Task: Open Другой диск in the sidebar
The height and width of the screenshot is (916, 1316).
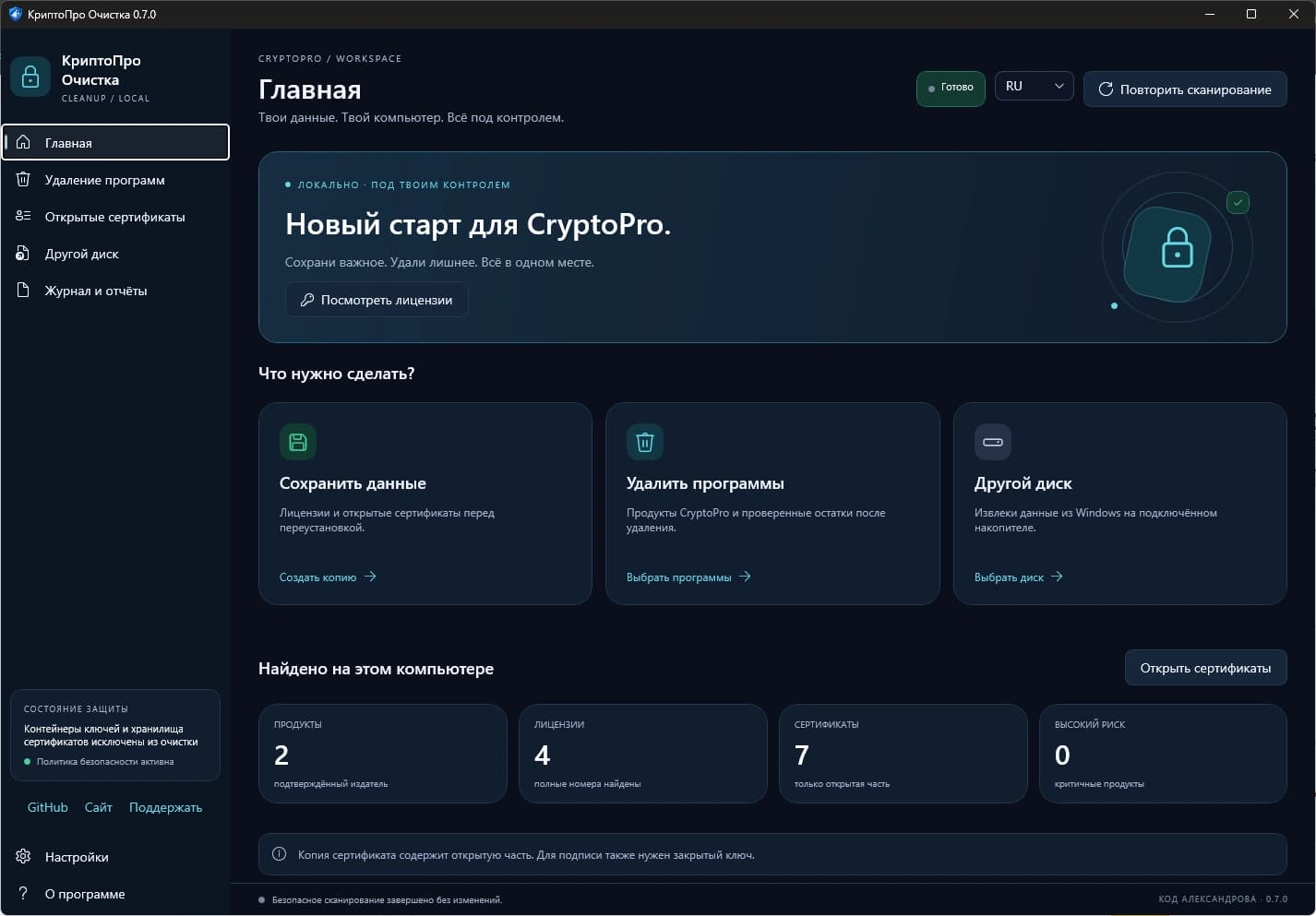Action: [115, 253]
